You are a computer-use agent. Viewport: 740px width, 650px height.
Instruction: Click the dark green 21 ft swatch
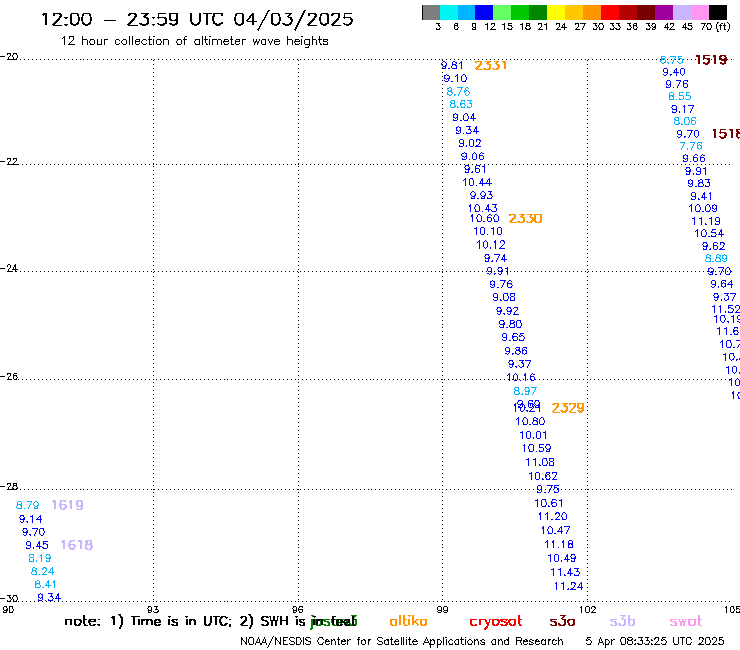pos(538,12)
